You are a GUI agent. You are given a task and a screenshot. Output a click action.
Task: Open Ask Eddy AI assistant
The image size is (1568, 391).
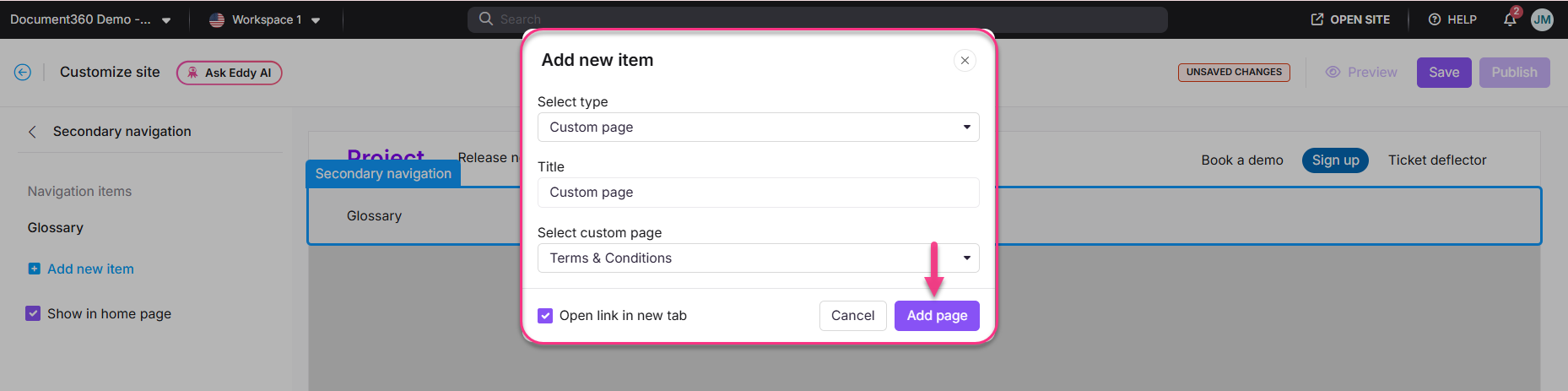[230, 73]
